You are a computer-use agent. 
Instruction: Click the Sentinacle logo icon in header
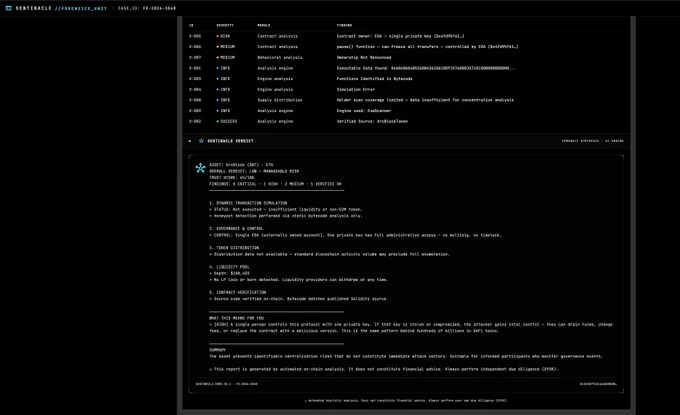[x=8, y=8]
